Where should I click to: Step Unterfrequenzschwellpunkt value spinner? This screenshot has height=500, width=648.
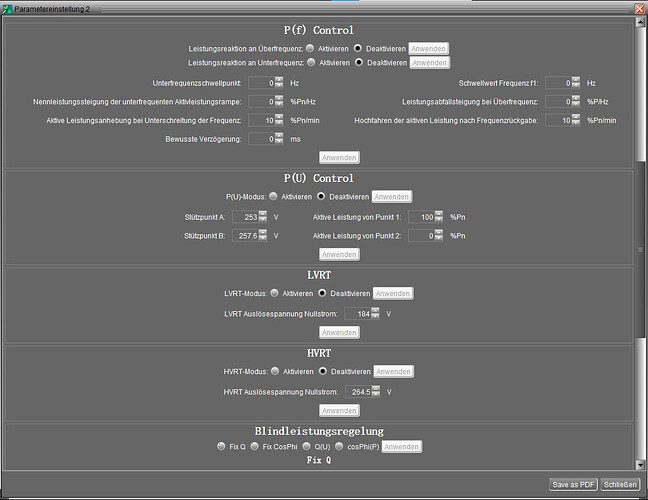[x=279, y=83]
